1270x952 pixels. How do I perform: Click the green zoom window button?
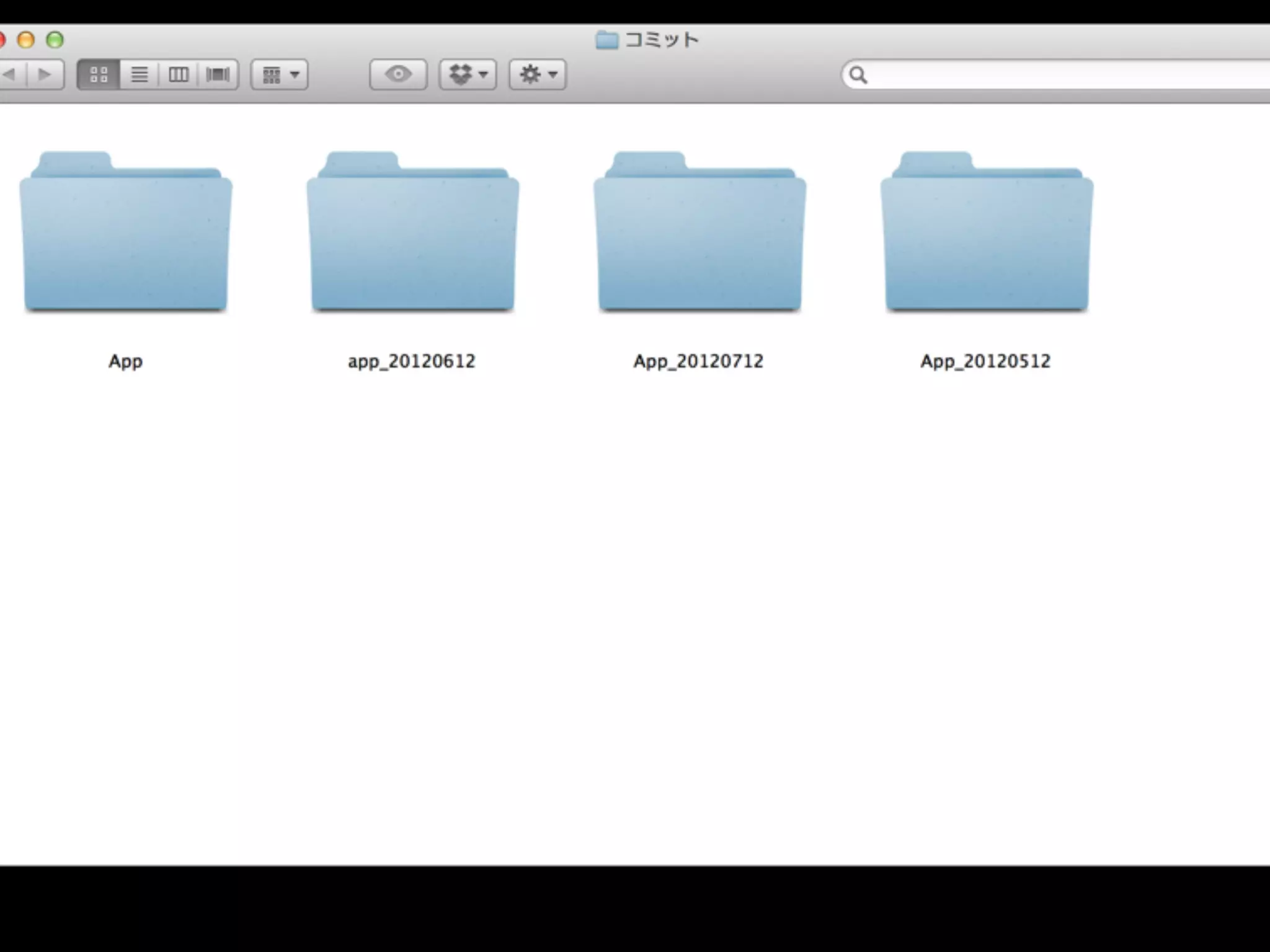click(x=55, y=40)
